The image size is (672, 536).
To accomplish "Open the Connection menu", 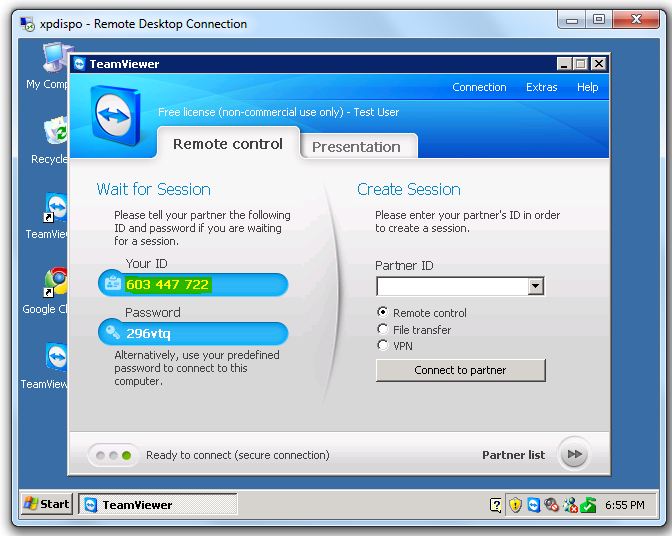I will coord(479,87).
